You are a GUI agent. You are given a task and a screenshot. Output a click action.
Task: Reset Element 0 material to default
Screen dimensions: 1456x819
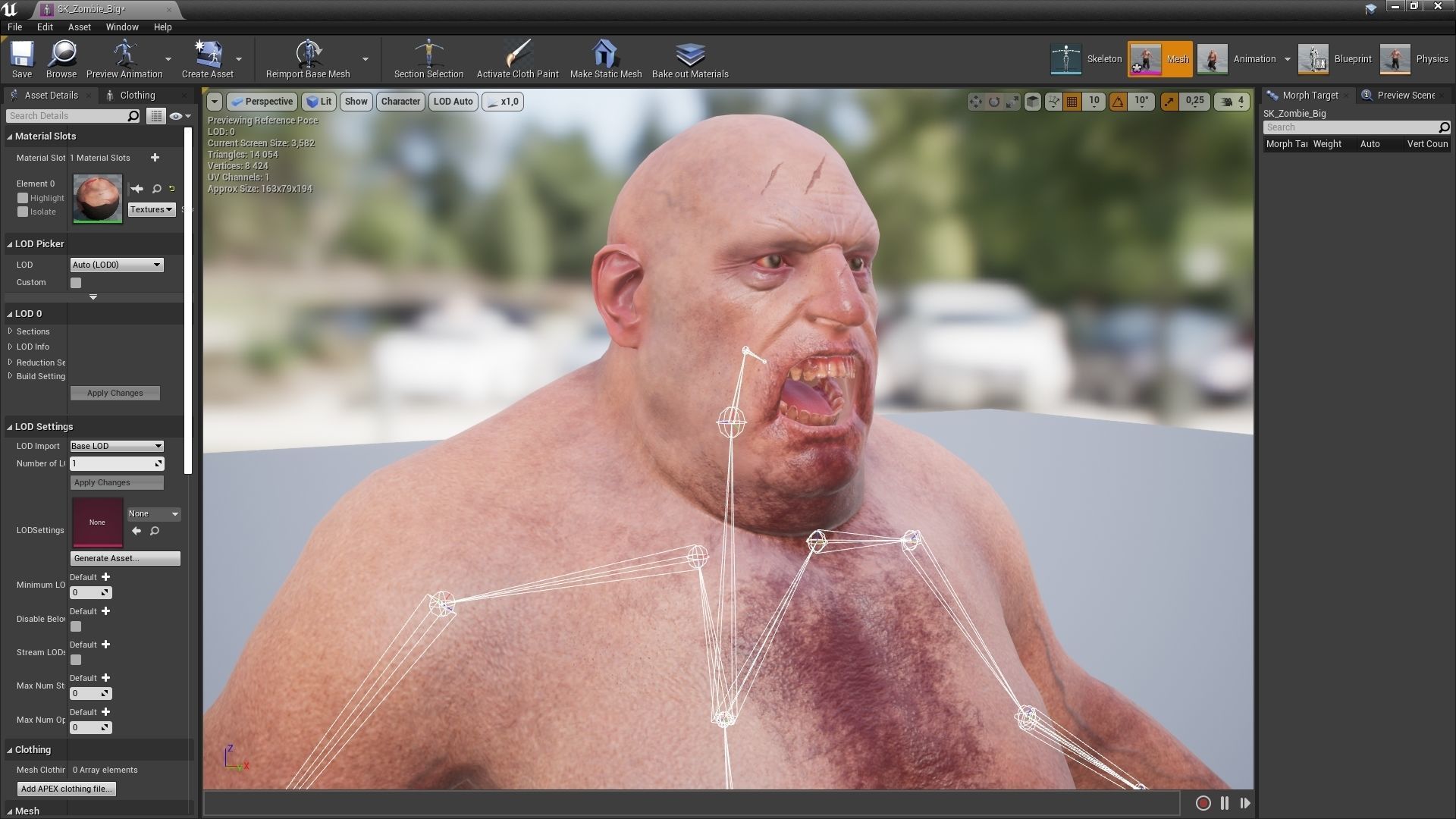click(x=172, y=189)
